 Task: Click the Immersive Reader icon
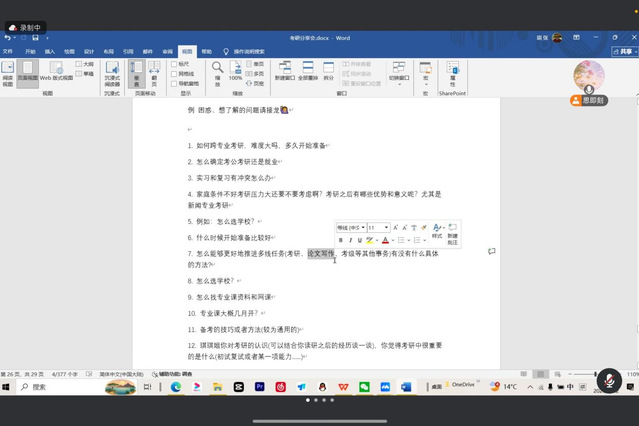(112, 69)
